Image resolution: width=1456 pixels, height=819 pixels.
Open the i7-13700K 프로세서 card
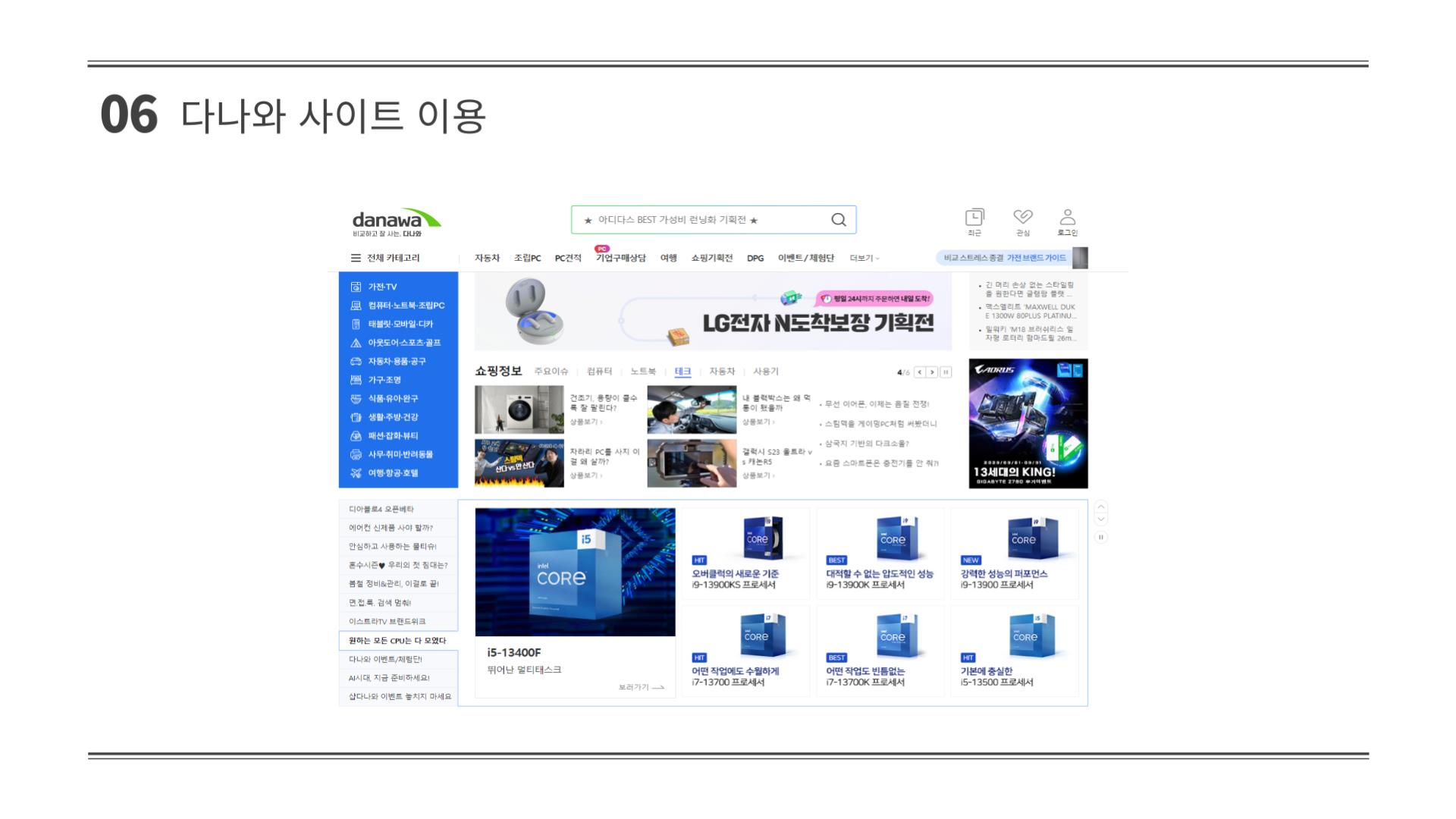click(x=880, y=651)
